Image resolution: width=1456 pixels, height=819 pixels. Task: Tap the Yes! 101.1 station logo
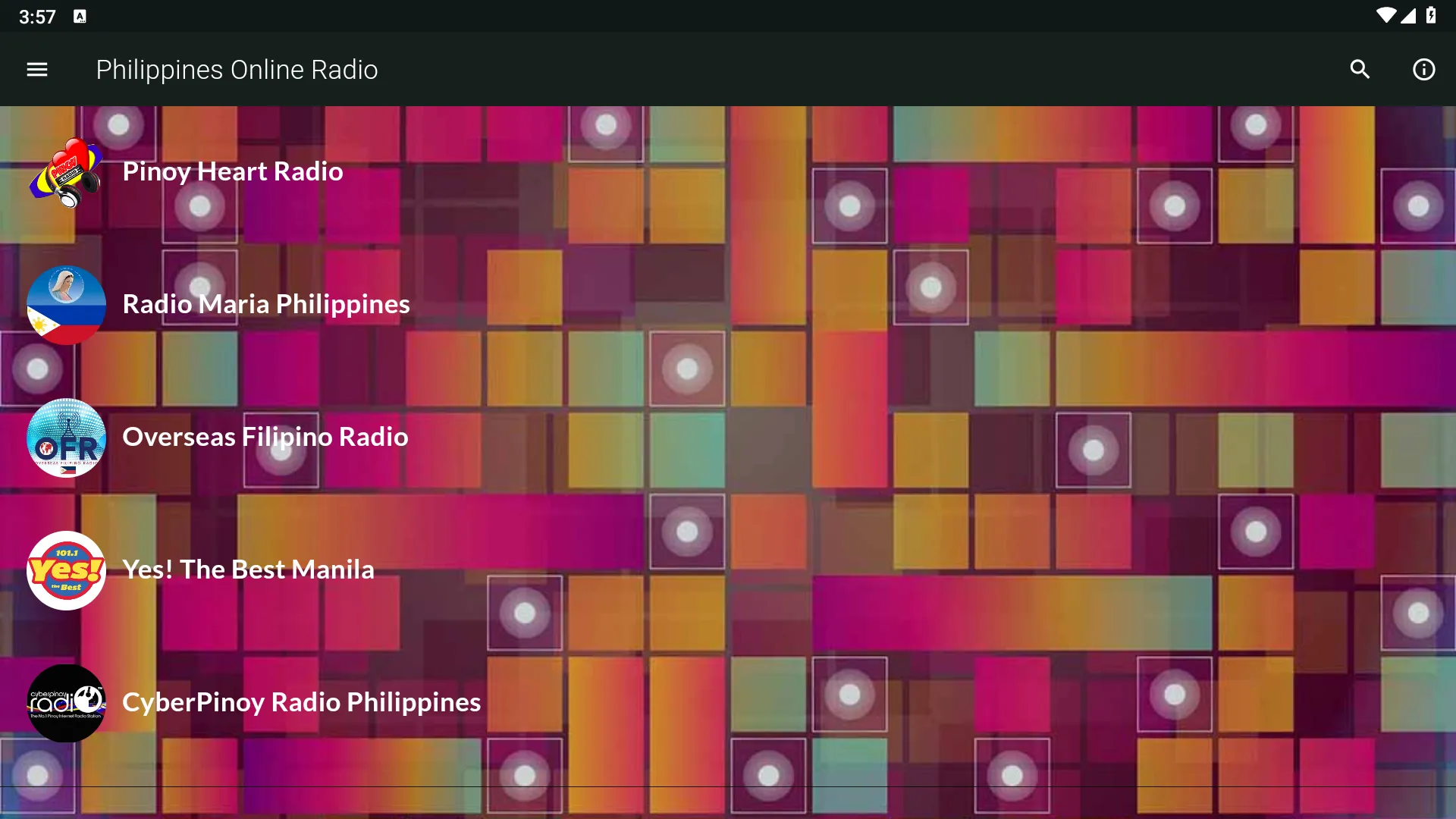66,570
